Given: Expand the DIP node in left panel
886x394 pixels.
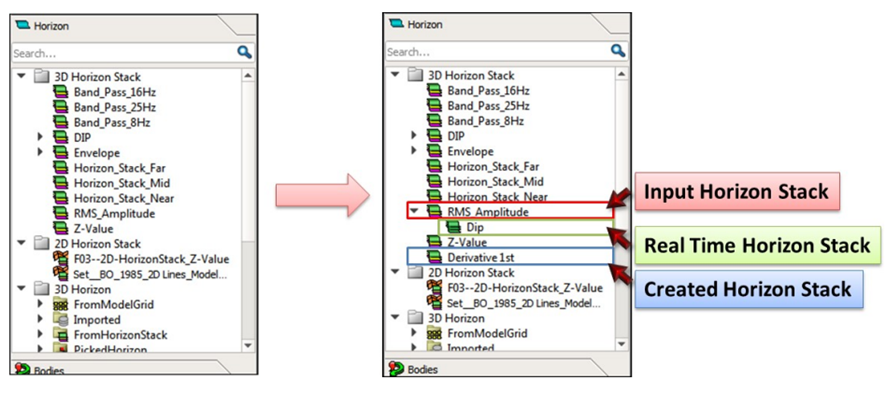Looking at the screenshot, I should tap(40, 137).
